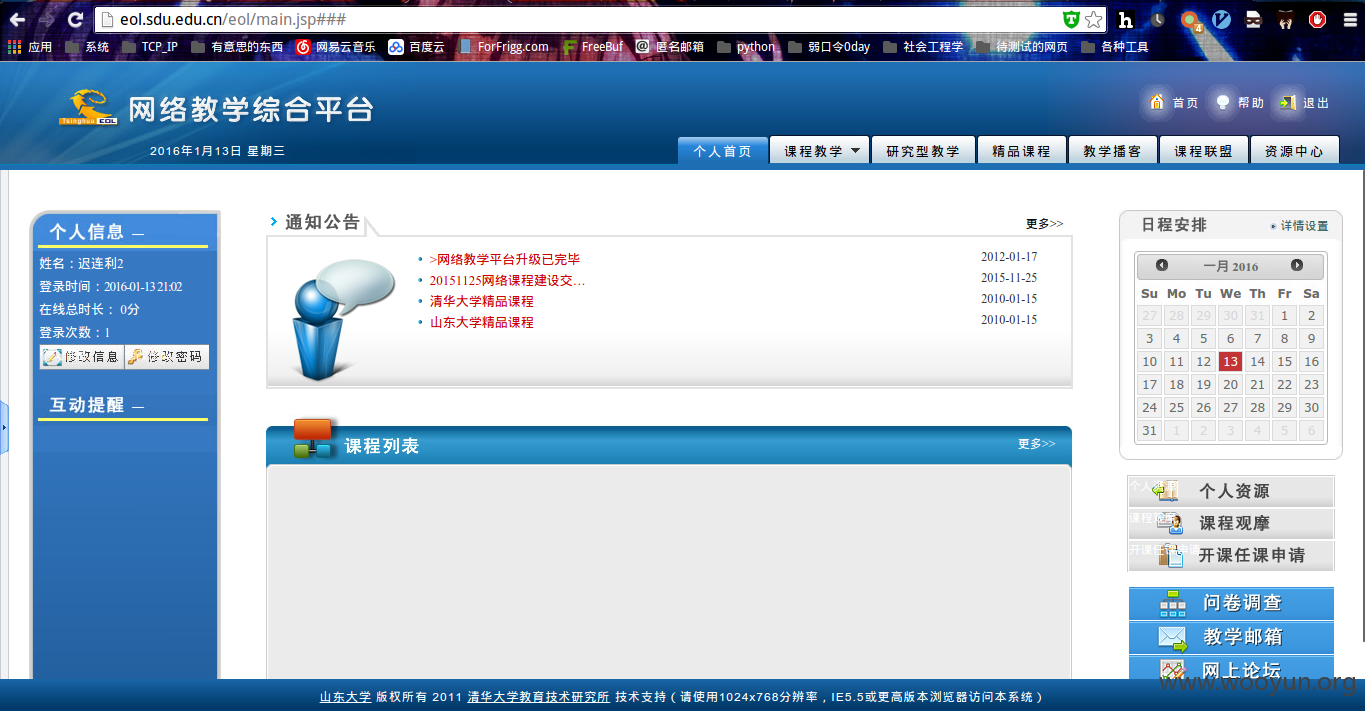This screenshot has height=711, width=1365.
Task: Click the 个人资源 icon button
Action: pos(1231,491)
